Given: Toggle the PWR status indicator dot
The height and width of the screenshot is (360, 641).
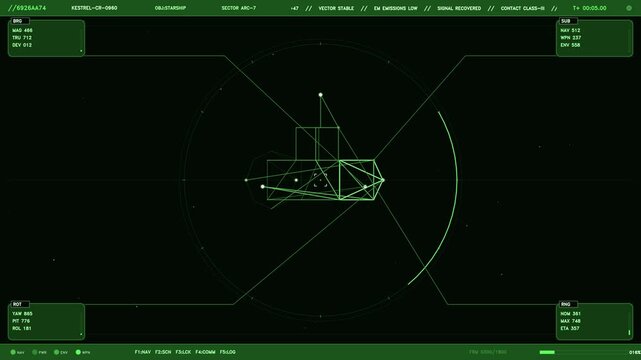Looking at the screenshot, I should (x=35, y=352).
